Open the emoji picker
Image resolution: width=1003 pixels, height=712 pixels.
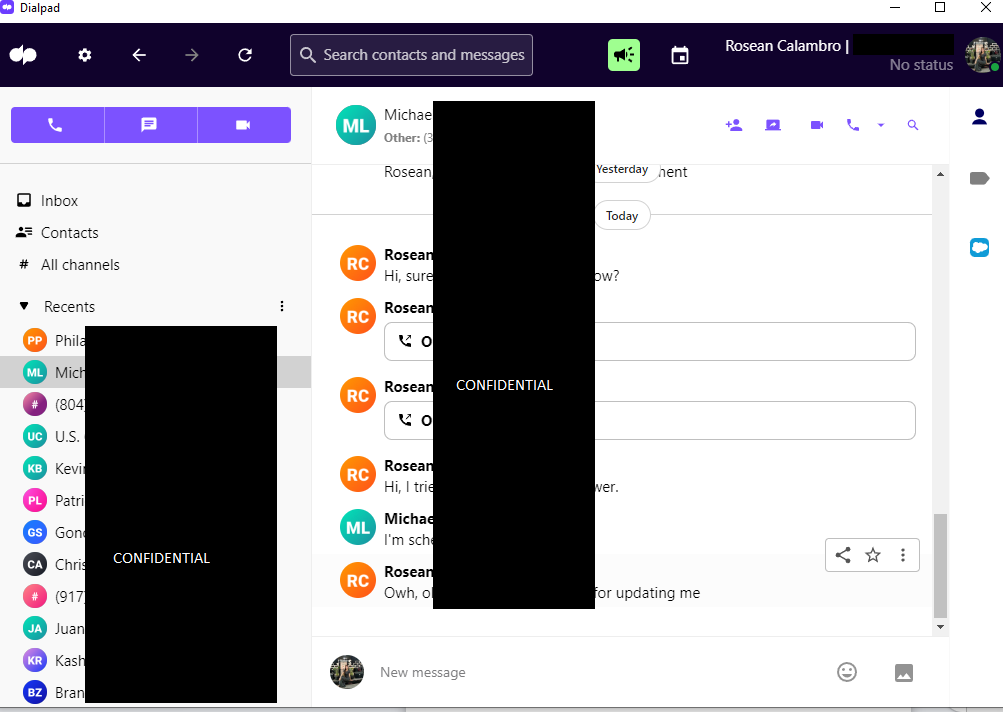coord(847,672)
